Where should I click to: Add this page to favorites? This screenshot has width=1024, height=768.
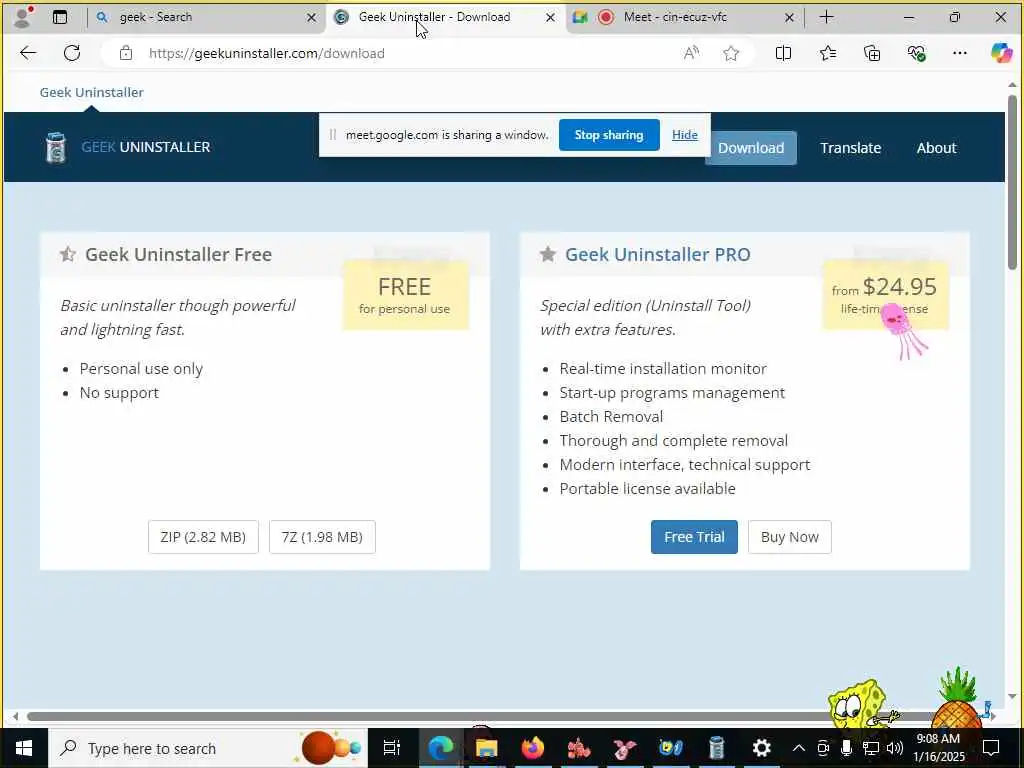[731, 53]
